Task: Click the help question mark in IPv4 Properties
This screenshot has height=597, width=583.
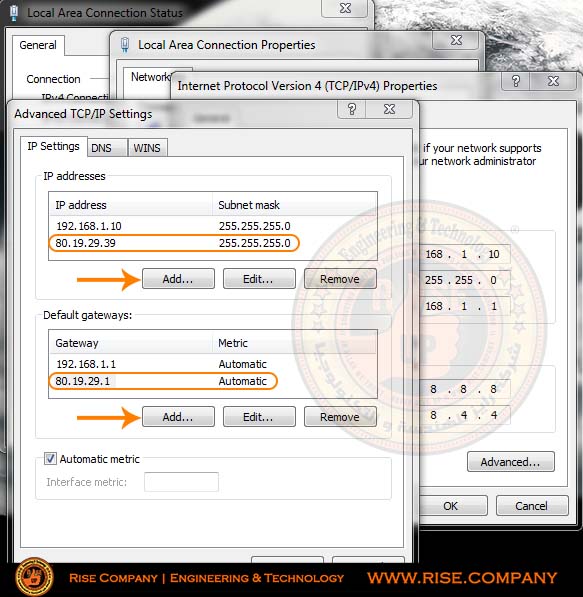Action: 516,81
